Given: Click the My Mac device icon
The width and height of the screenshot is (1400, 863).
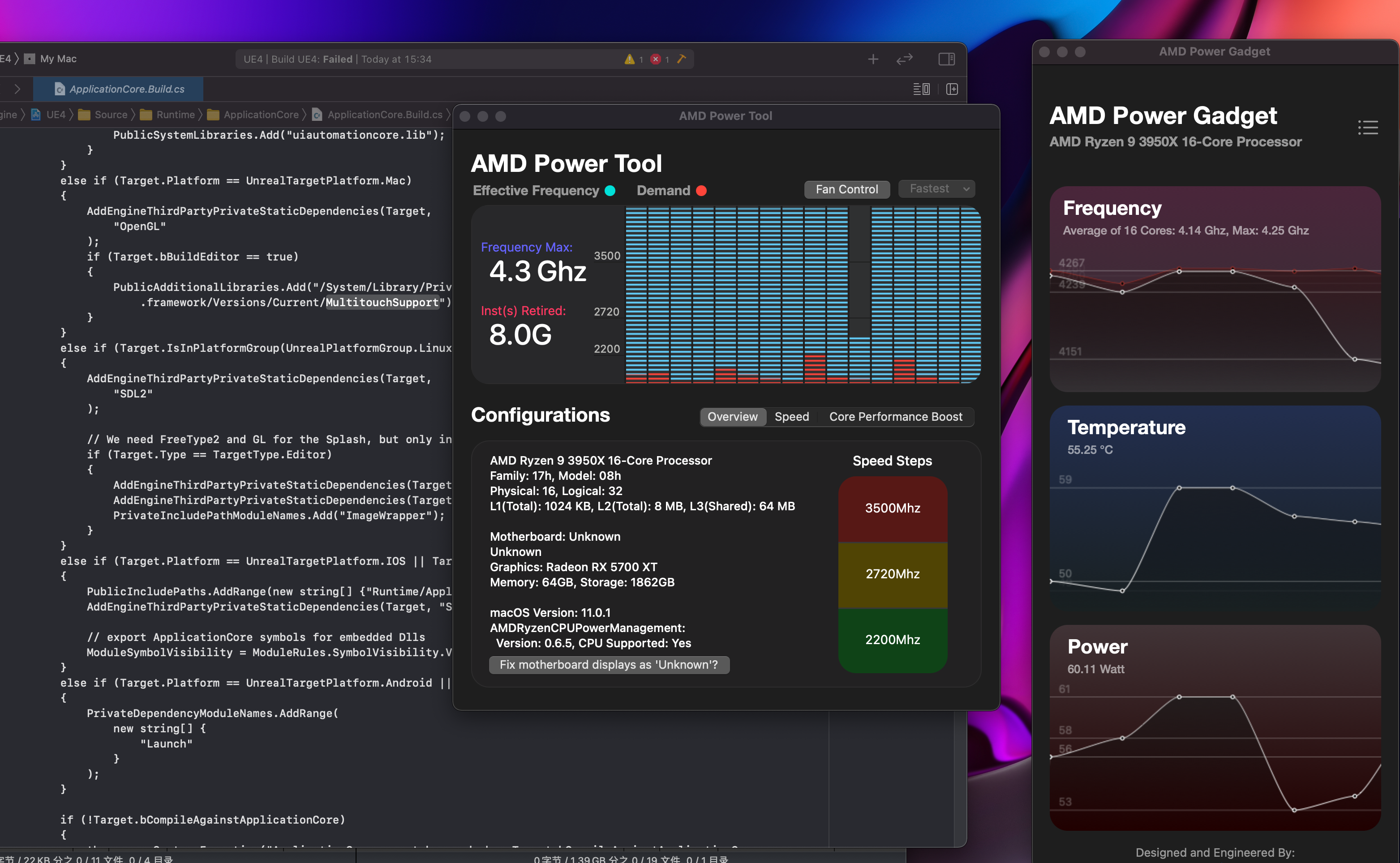Looking at the screenshot, I should pyautogui.click(x=30, y=59).
